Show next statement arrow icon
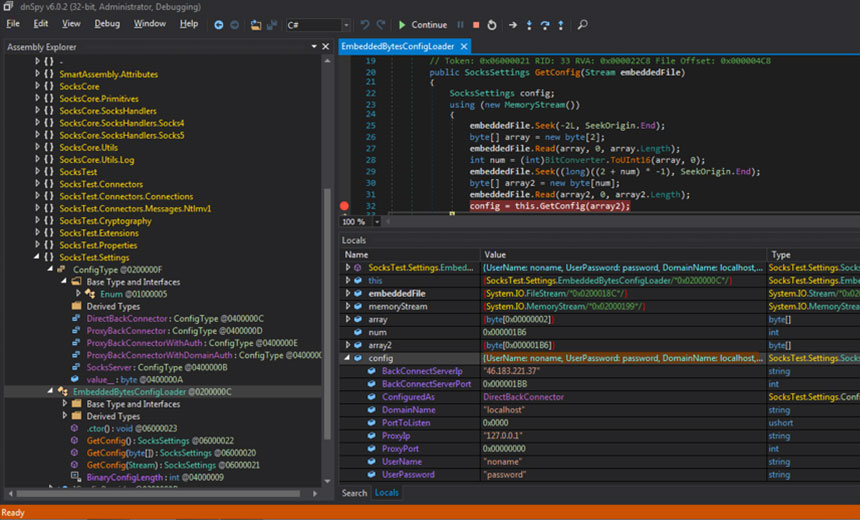Screen dimensions: 860x520 tap(513, 25)
